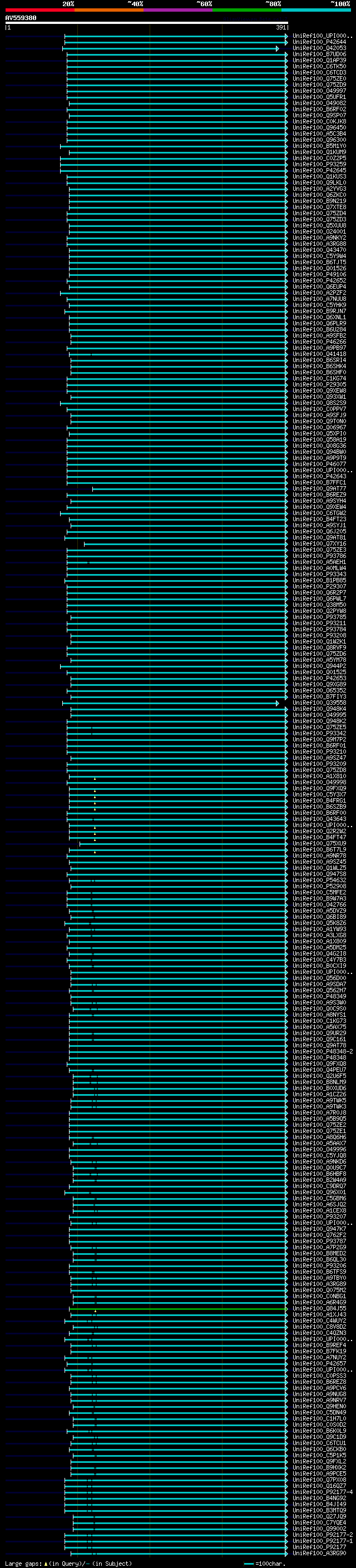
Task: Click UniRef100_B4FT47
Action: pyautogui.click(x=319, y=837)
